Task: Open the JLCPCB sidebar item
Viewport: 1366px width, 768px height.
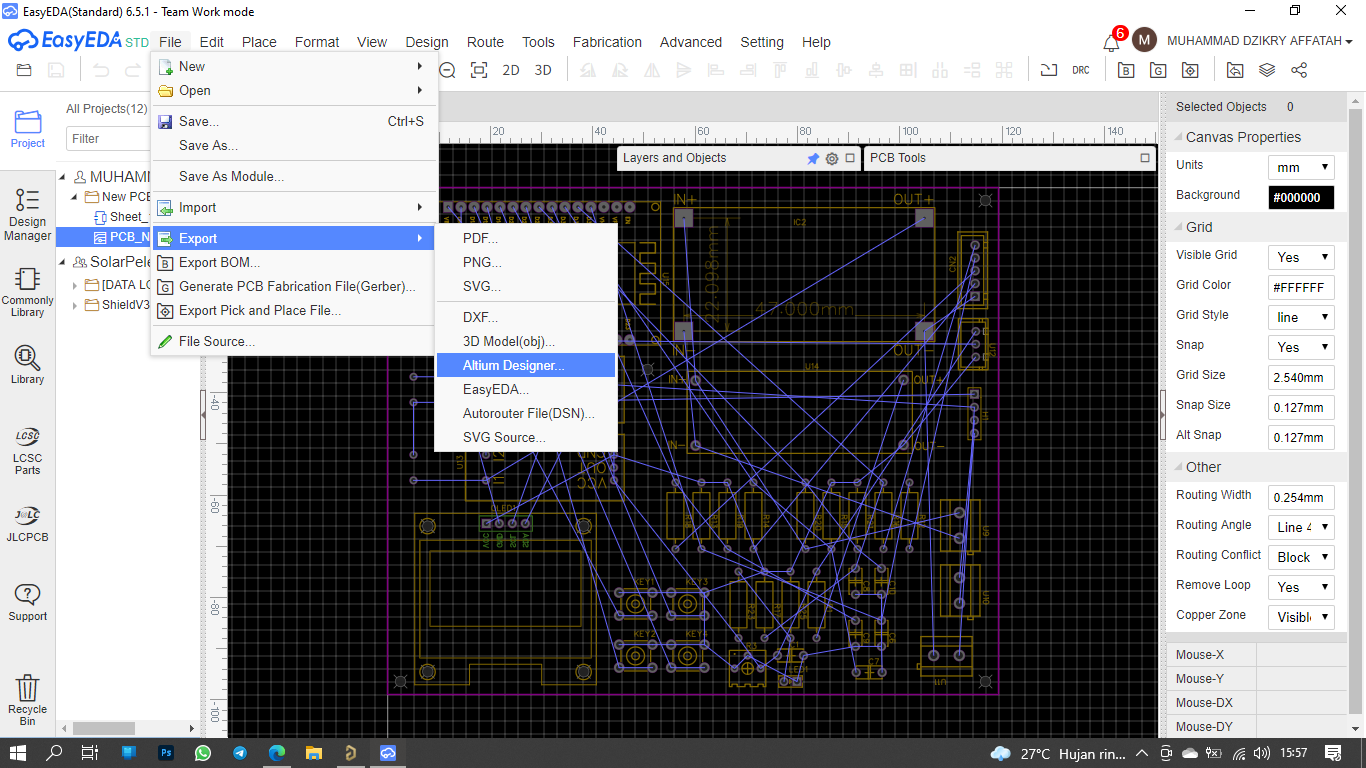Action: (28, 523)
